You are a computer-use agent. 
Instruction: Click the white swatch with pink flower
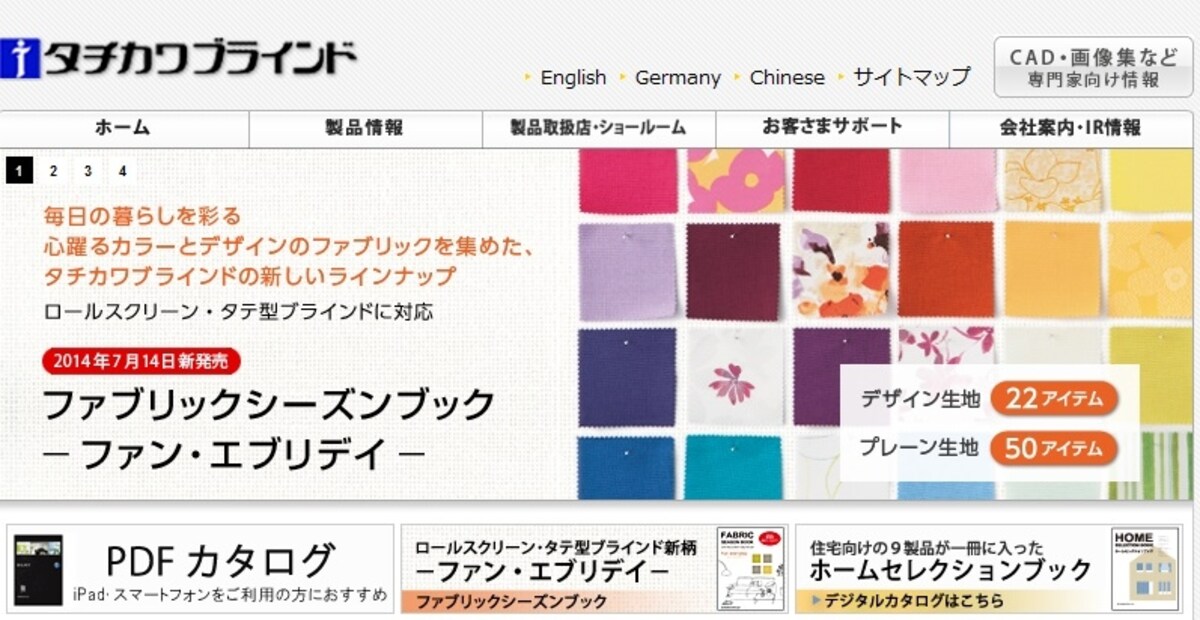tap(736, 376)
